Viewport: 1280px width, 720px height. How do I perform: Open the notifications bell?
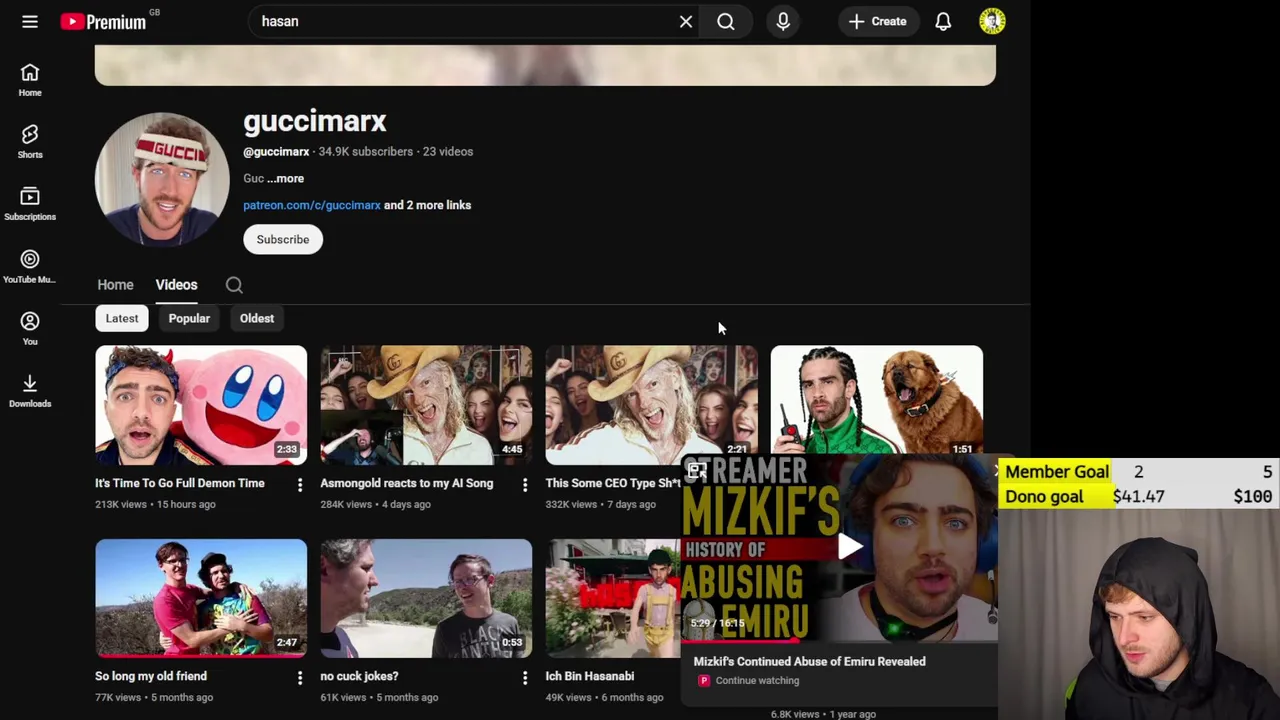tap(943, 21)
